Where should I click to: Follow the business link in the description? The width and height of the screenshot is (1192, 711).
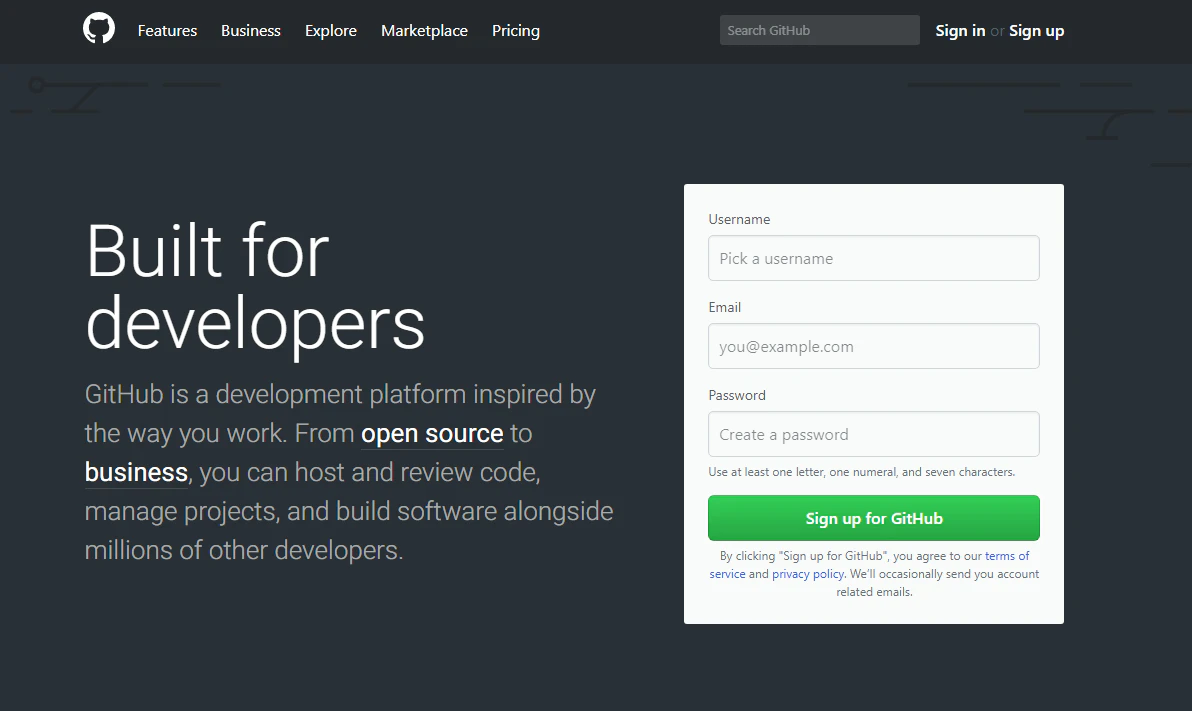click(136, 472)
